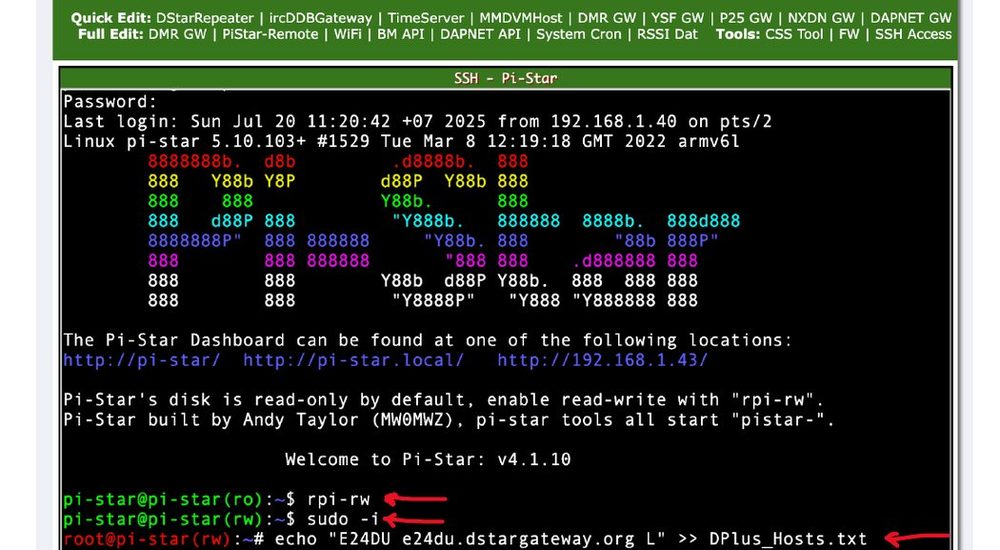Open CSS Tool under Tools
Image resolution: width=1000 pixels, height=550 pixels.
(x=794, y=34)
